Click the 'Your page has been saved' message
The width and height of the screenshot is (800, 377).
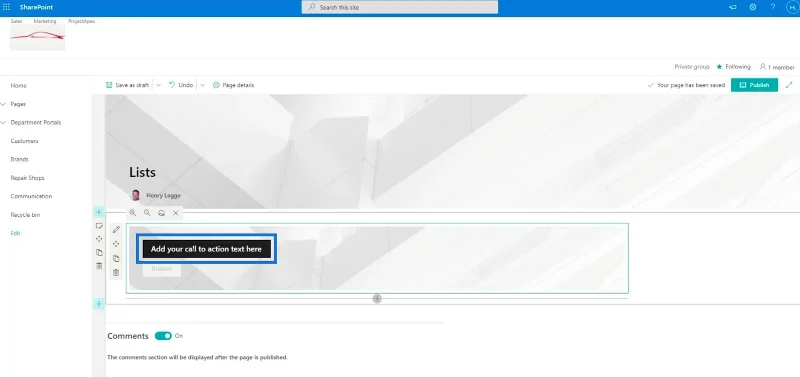[x=690, y=85]
